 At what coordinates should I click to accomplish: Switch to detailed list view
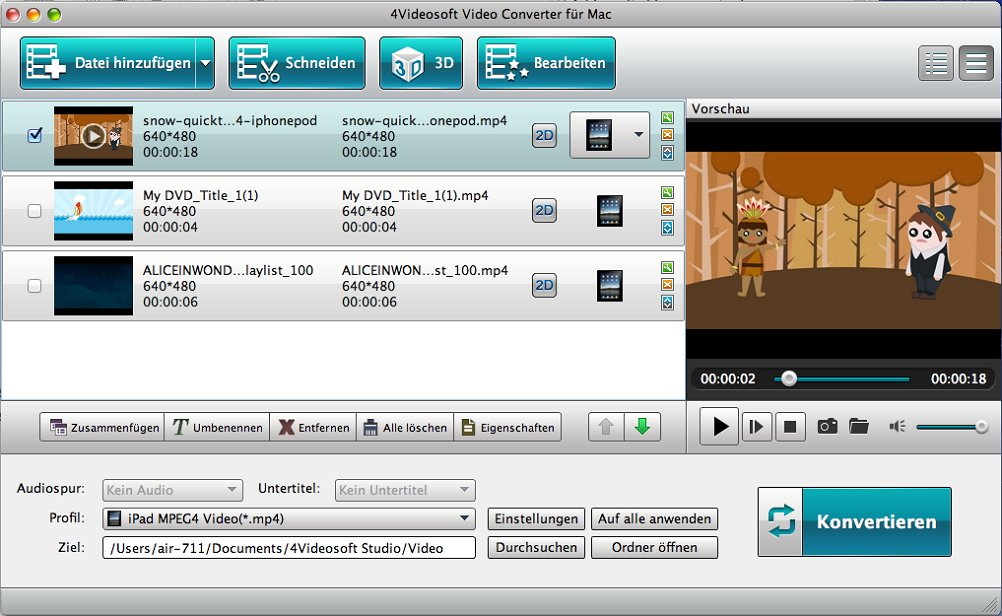(x=936, y=63)
